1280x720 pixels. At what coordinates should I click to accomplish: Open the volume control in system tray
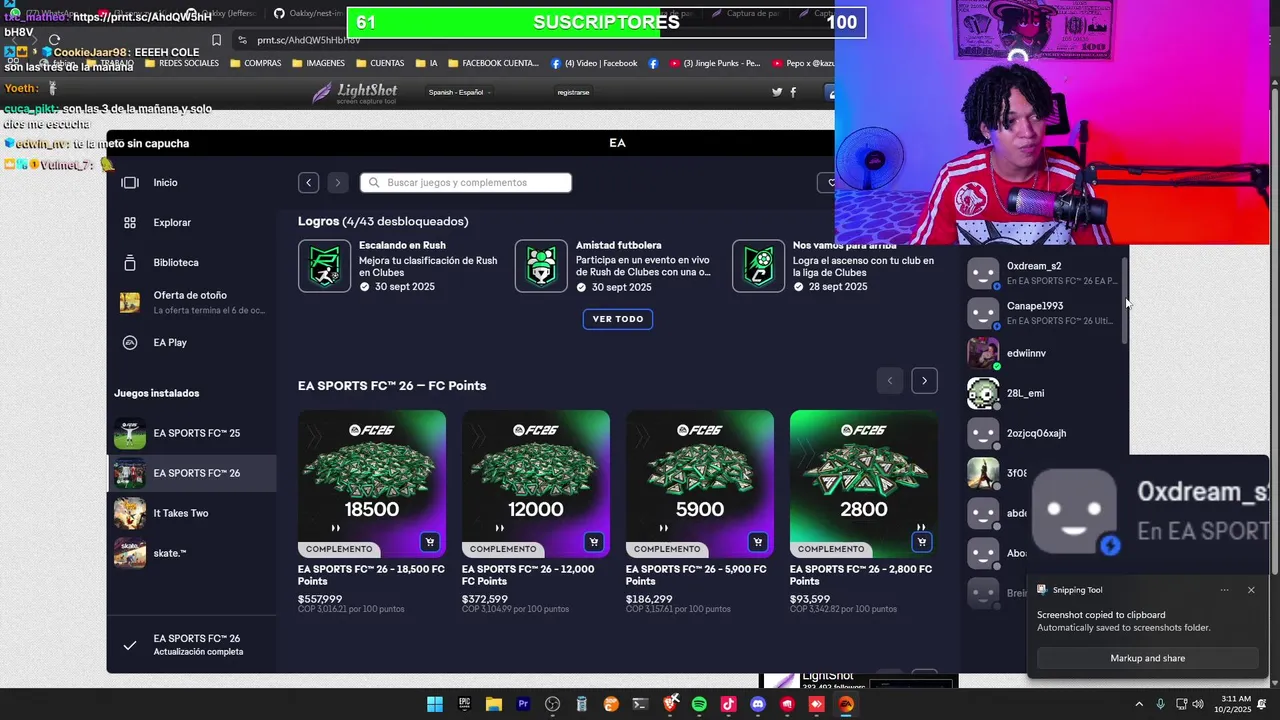point(1198,704)
